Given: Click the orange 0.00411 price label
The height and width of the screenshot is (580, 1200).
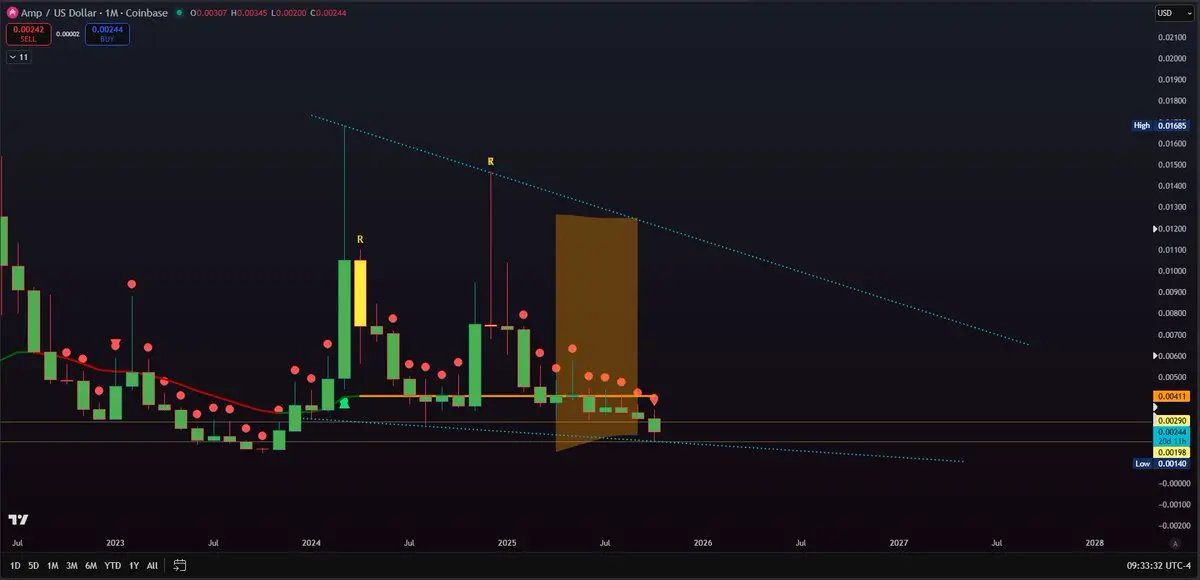Looking at the screenshot, I should (x=1172, y=396).
